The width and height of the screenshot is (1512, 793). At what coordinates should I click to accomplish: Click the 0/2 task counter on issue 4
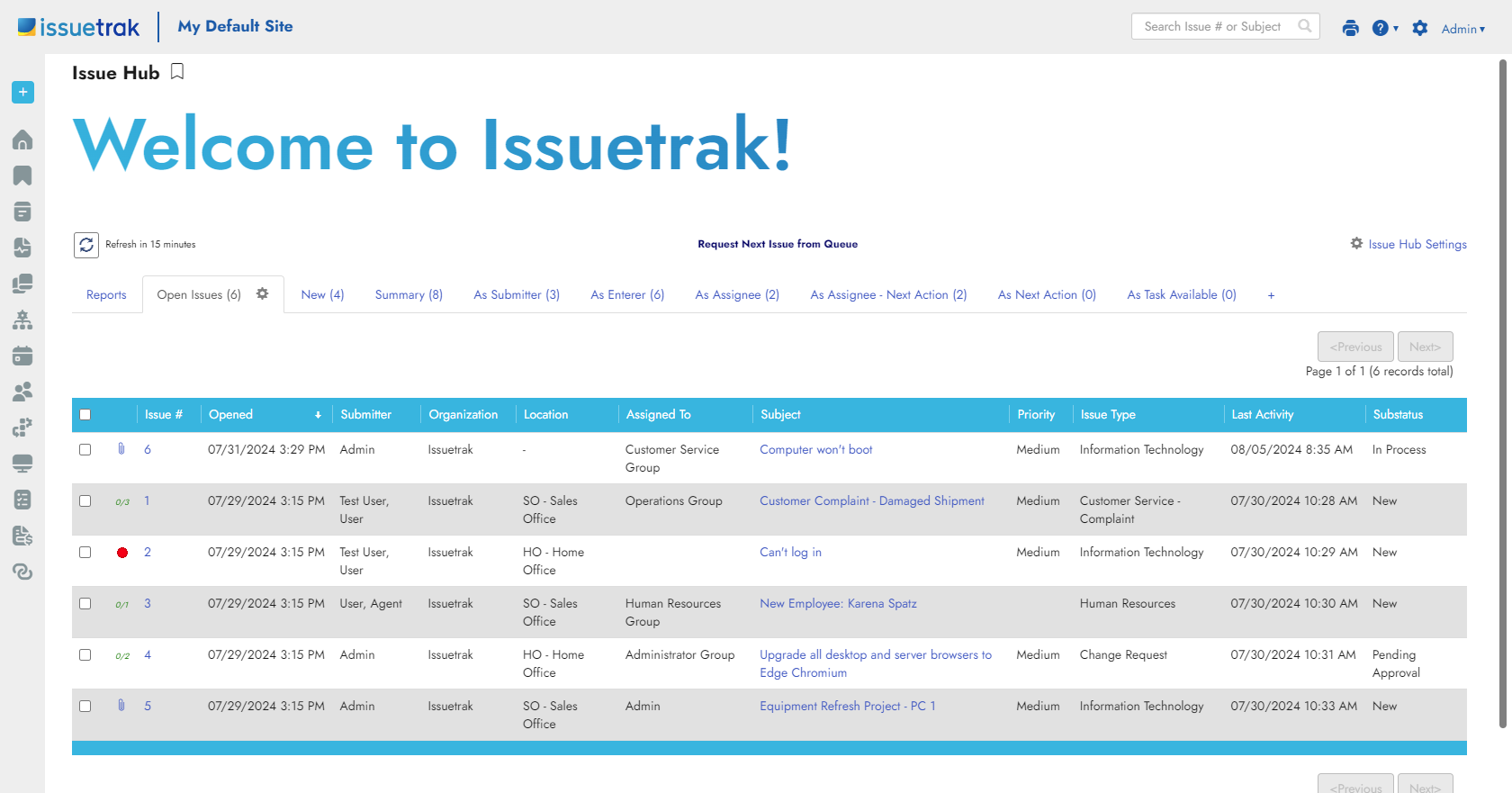coord(122,656)
